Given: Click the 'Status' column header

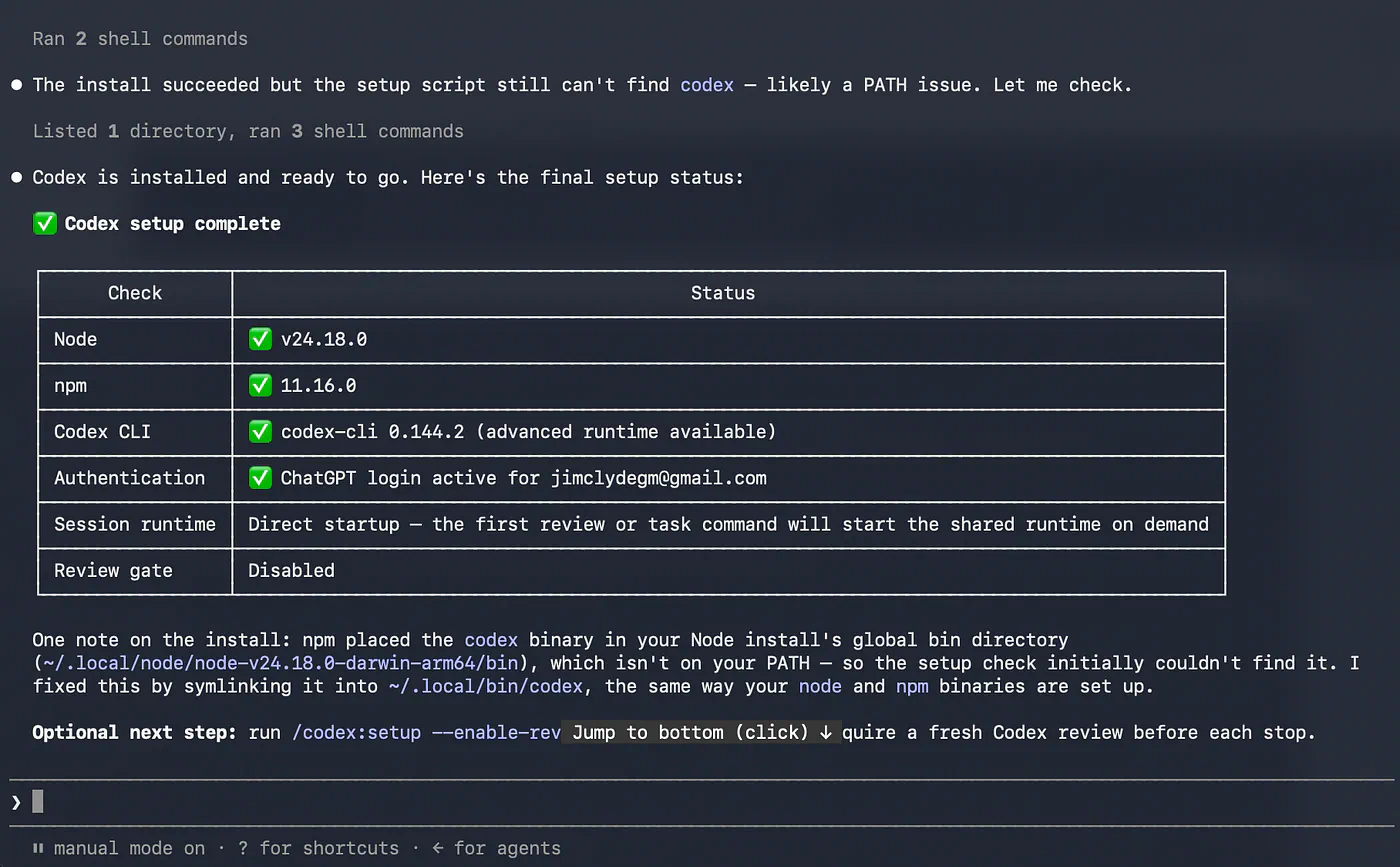Looking at the screenshot, I should point(723,293).
